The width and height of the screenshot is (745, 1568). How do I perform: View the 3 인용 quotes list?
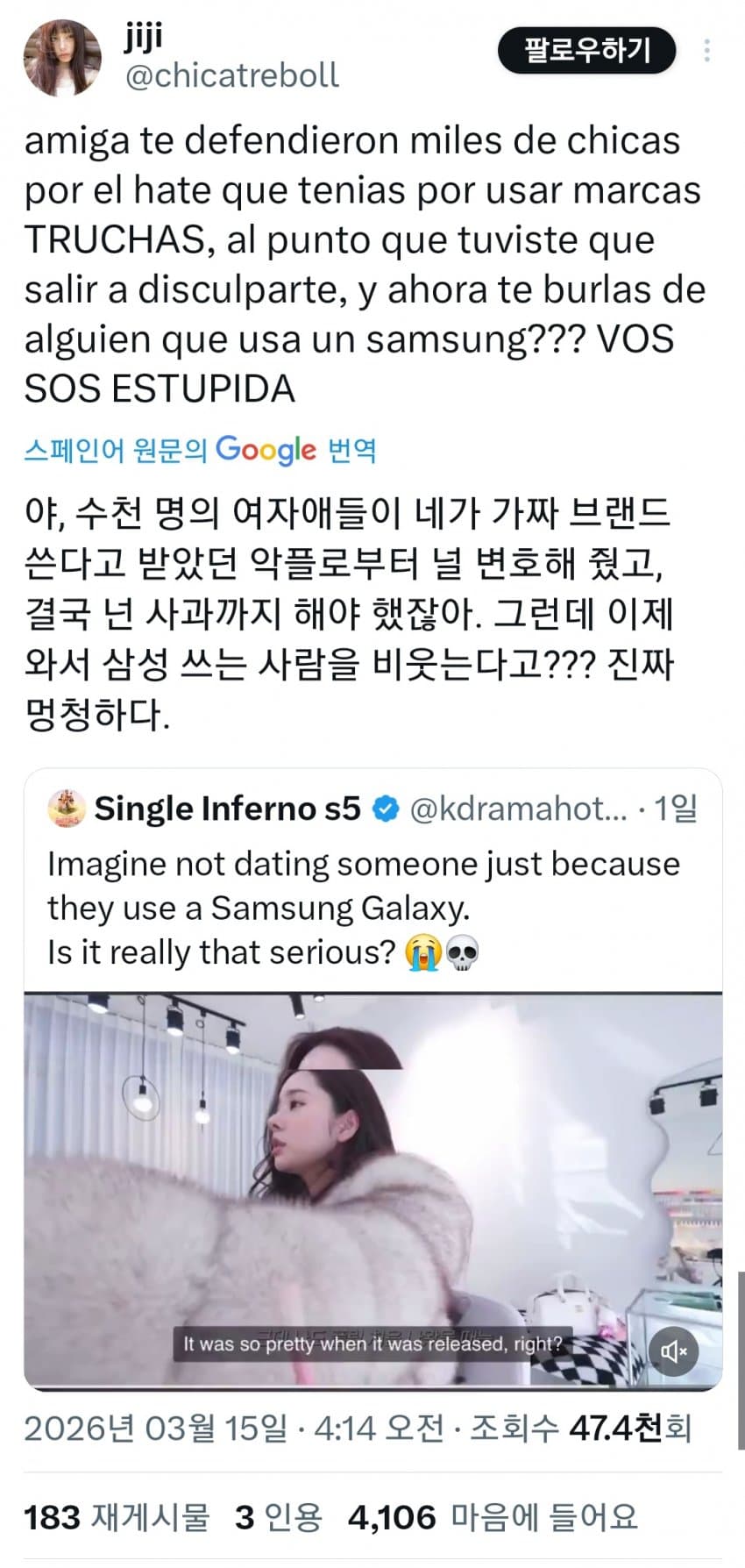(278, 1516)
